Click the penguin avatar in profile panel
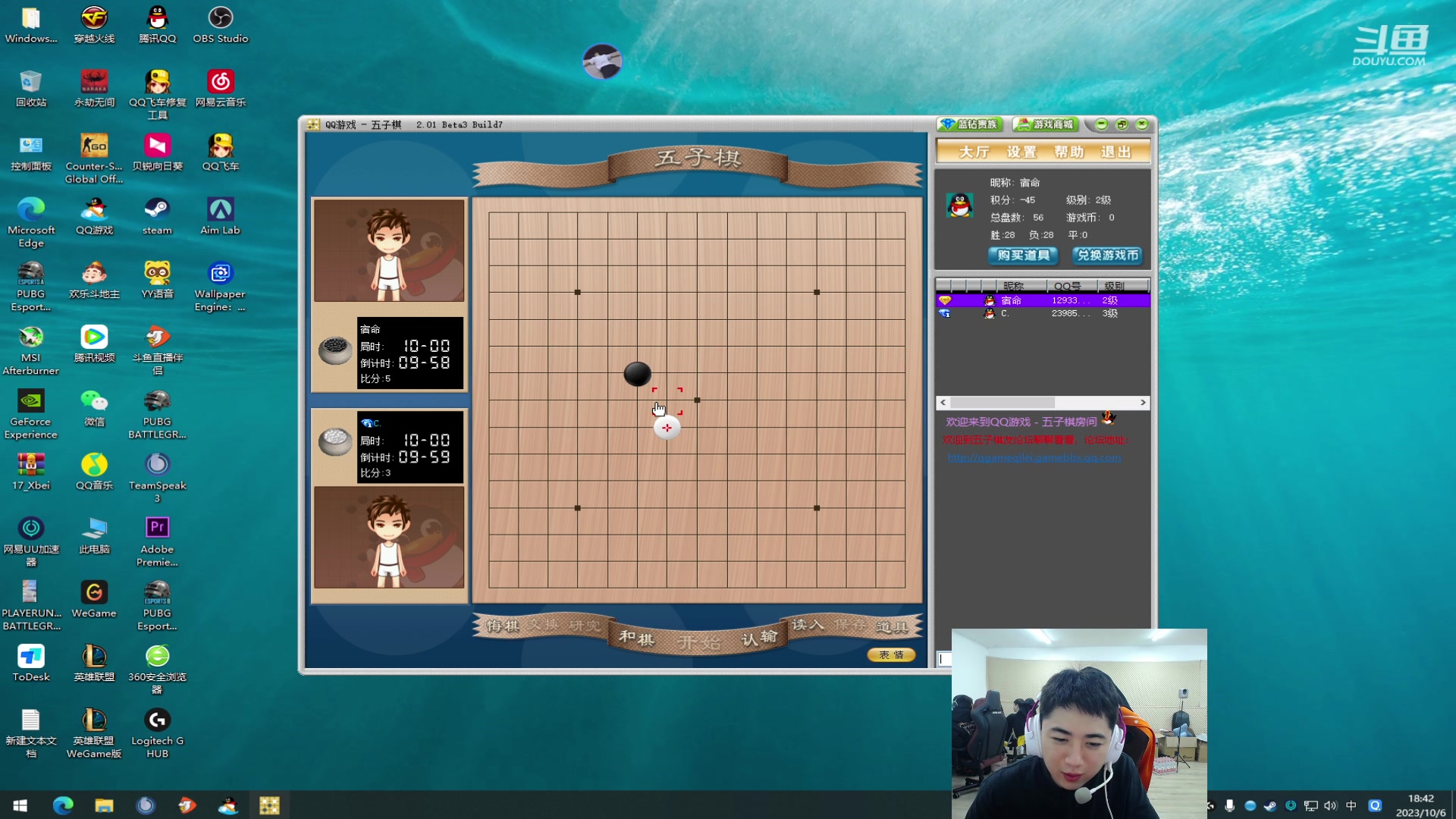This screenshot has height=819, width=1456. click(960, 206)
